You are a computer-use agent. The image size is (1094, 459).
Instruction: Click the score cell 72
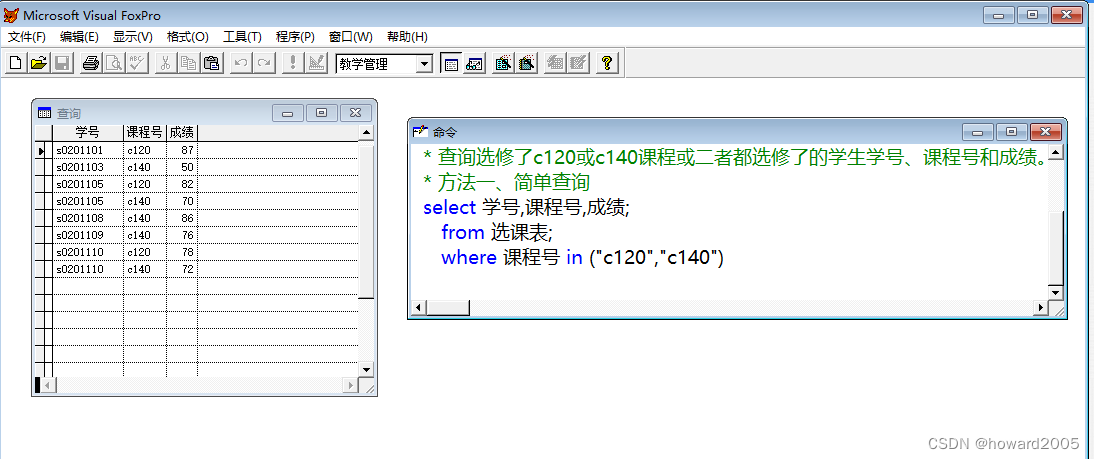coord(182,269)
